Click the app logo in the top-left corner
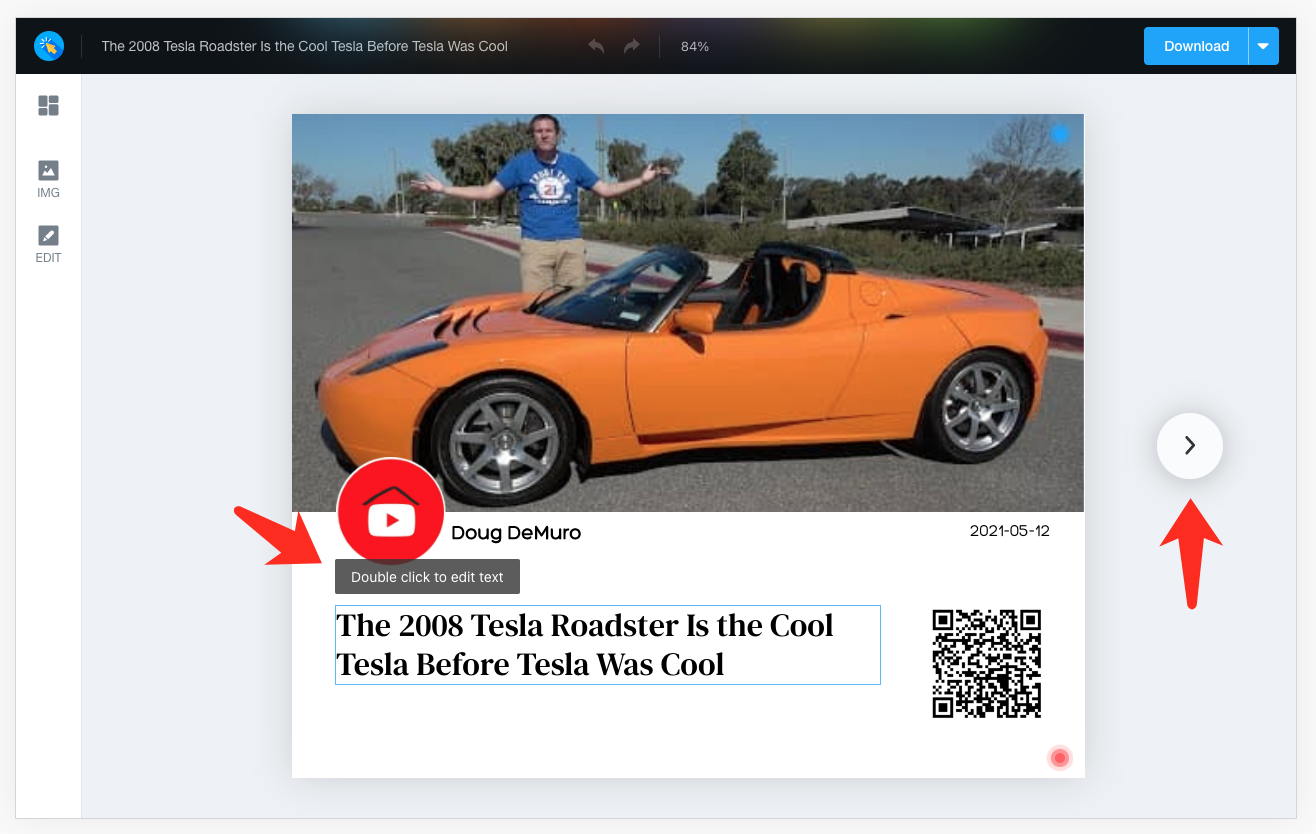This screenshot has height=834, width=1316. click(48, 46)
